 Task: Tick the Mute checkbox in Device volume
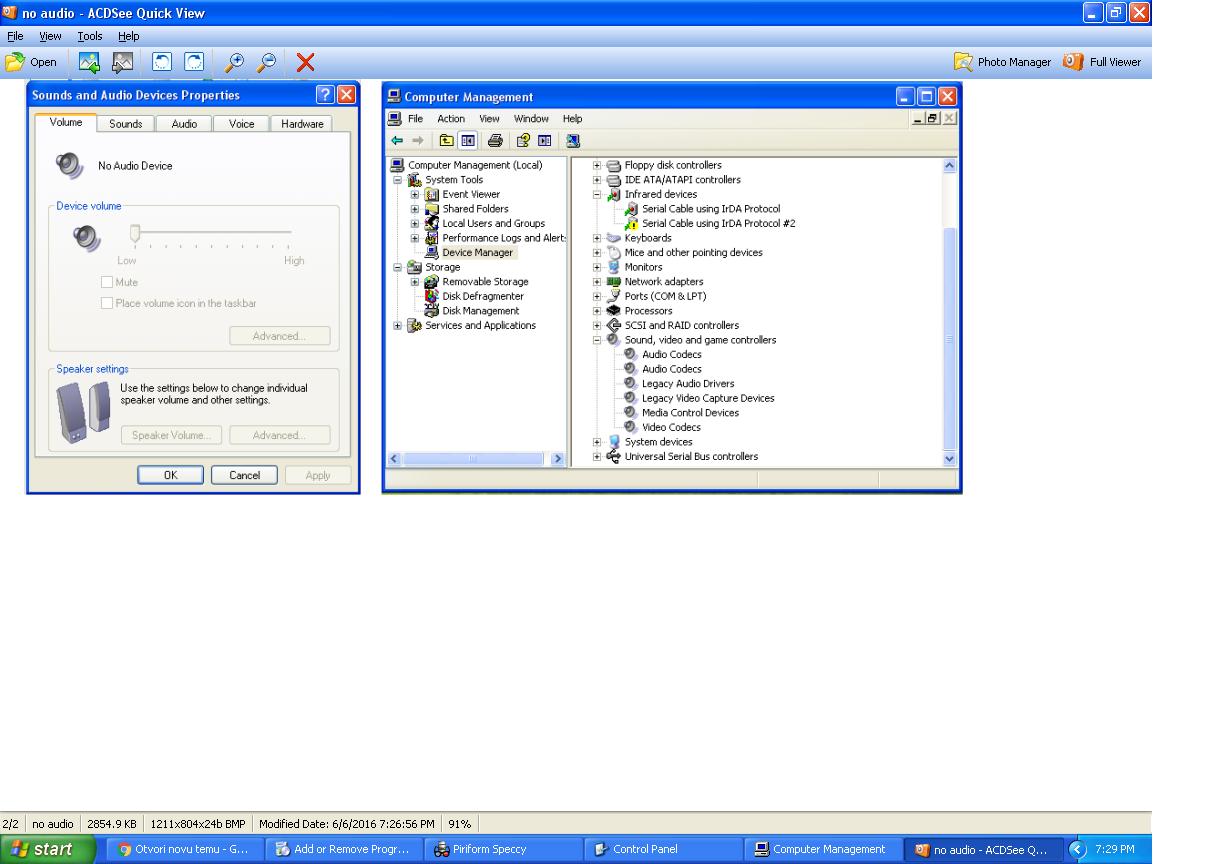coord(107,283)
